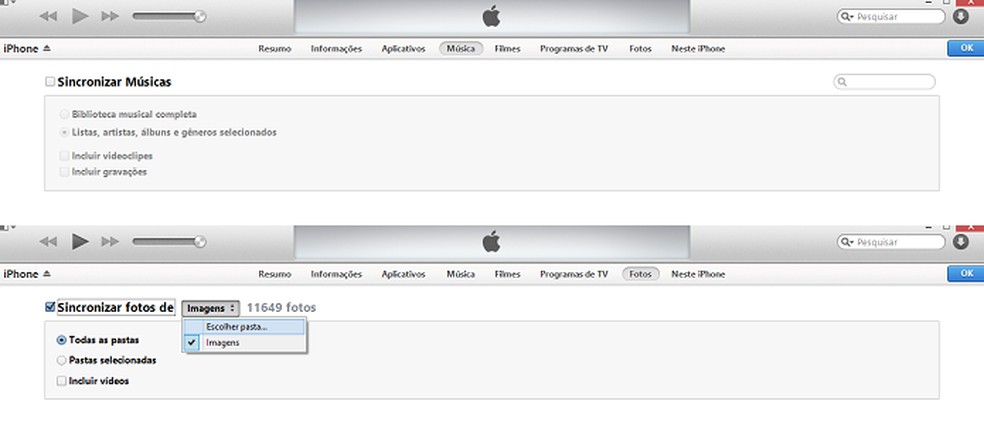Click the play button in the Fotos sync window
This screenshot has width=984, height=445.
pyautogui.click(x=80, y=242)
